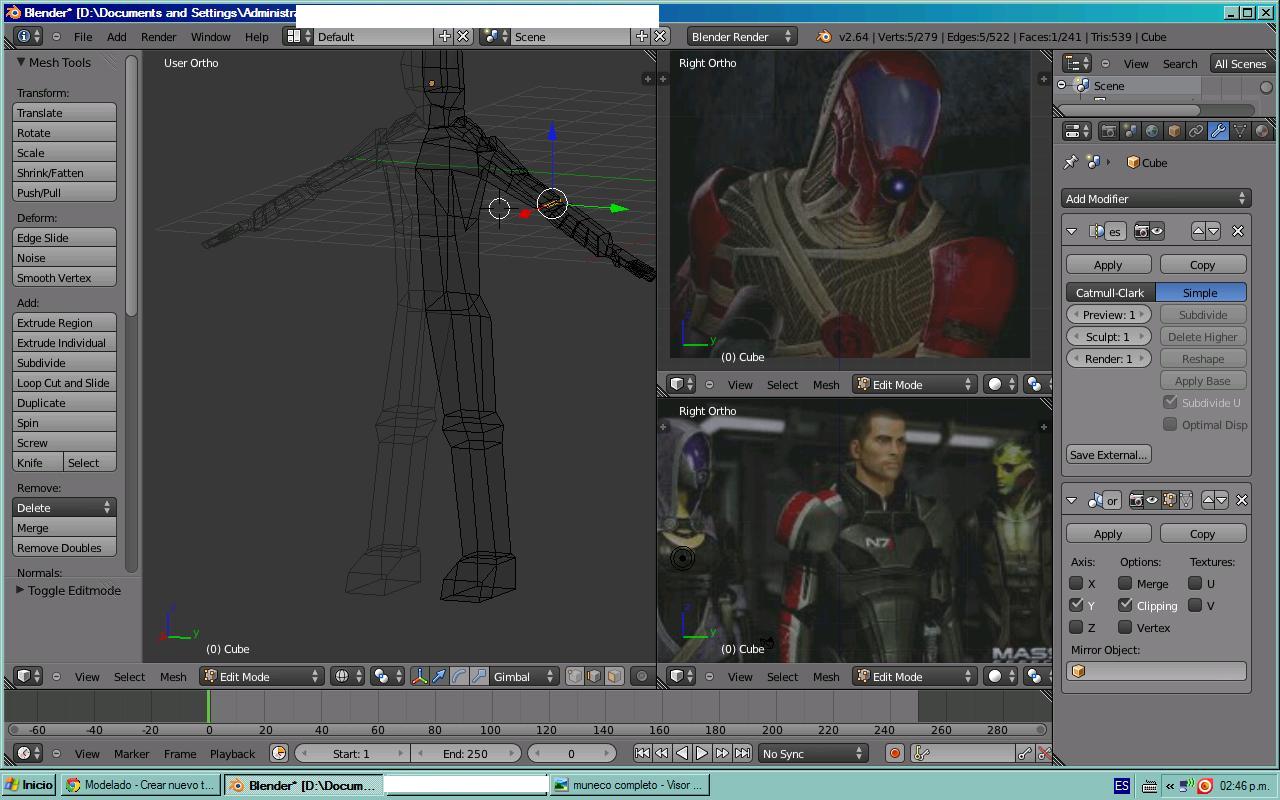Click the Loop Cut and Slide button

coord(64,383)
